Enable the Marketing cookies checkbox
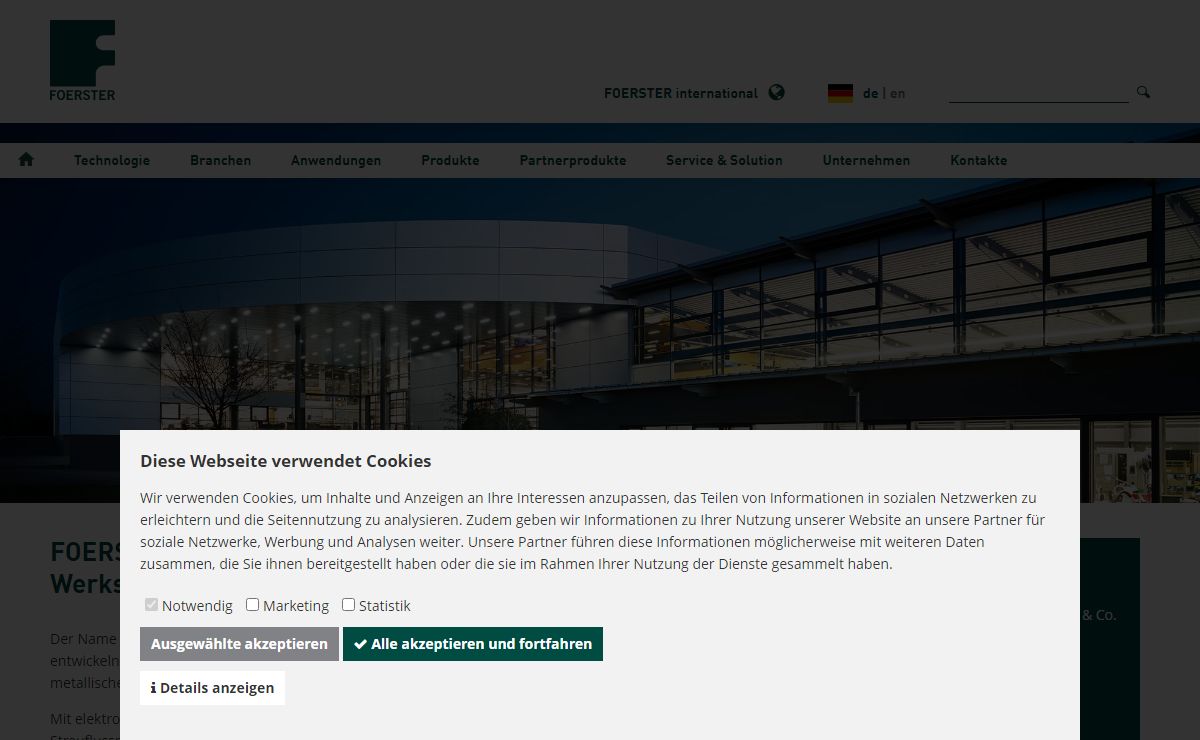 tap(253, 605)
